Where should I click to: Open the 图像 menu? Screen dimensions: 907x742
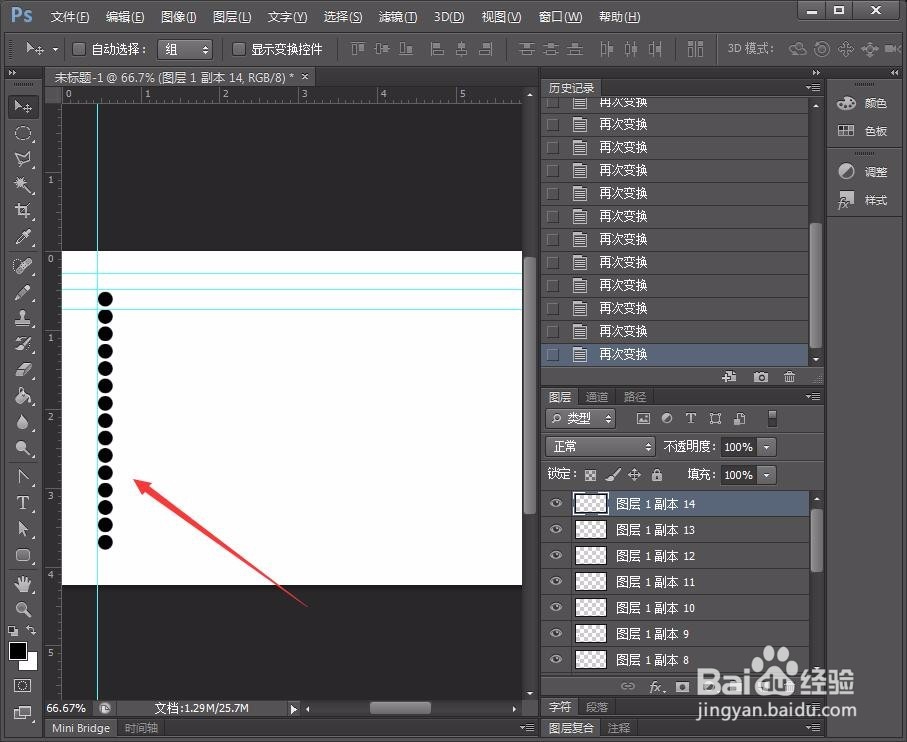click(178, 17)
